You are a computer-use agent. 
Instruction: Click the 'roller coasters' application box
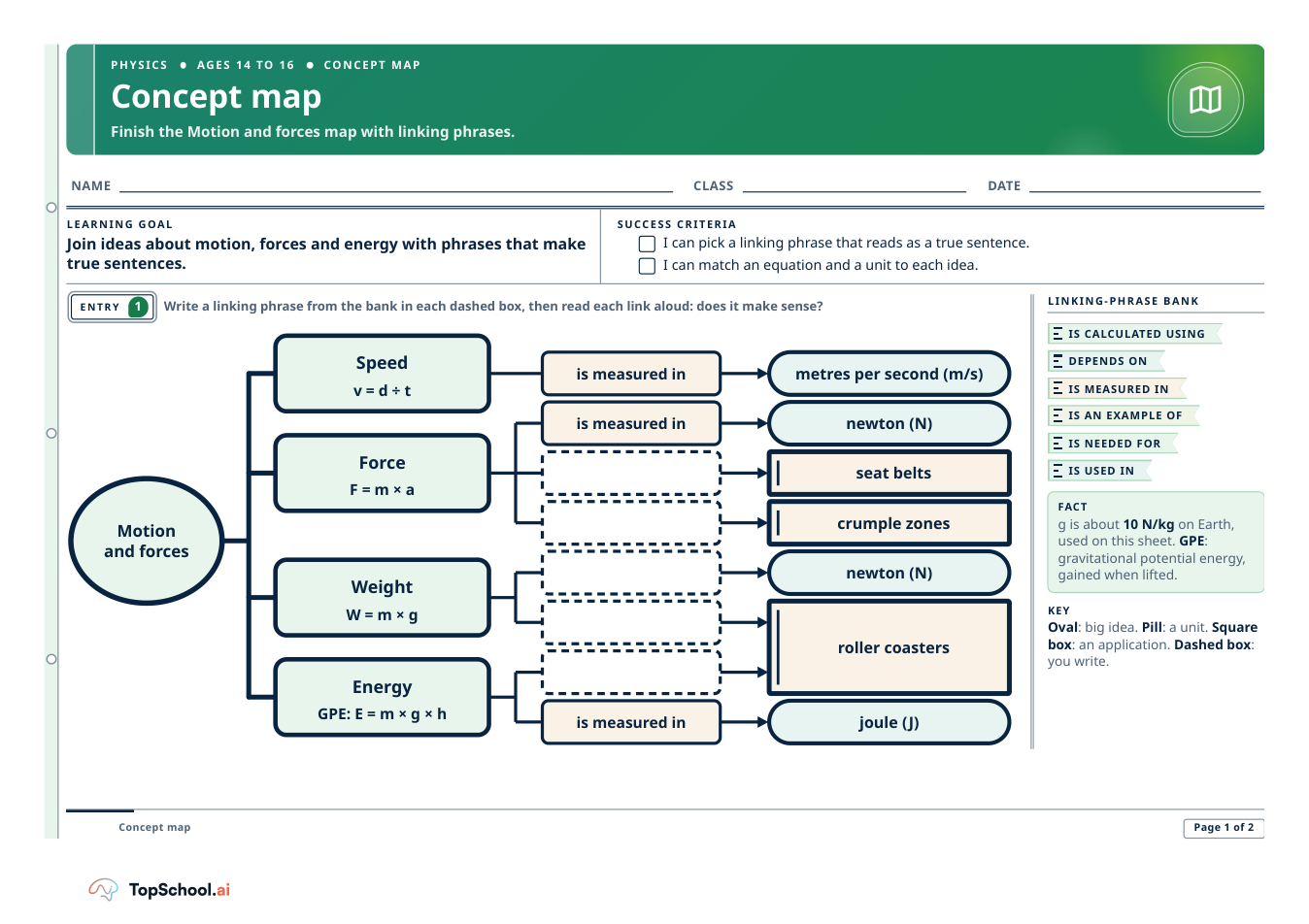pos(889,647)
